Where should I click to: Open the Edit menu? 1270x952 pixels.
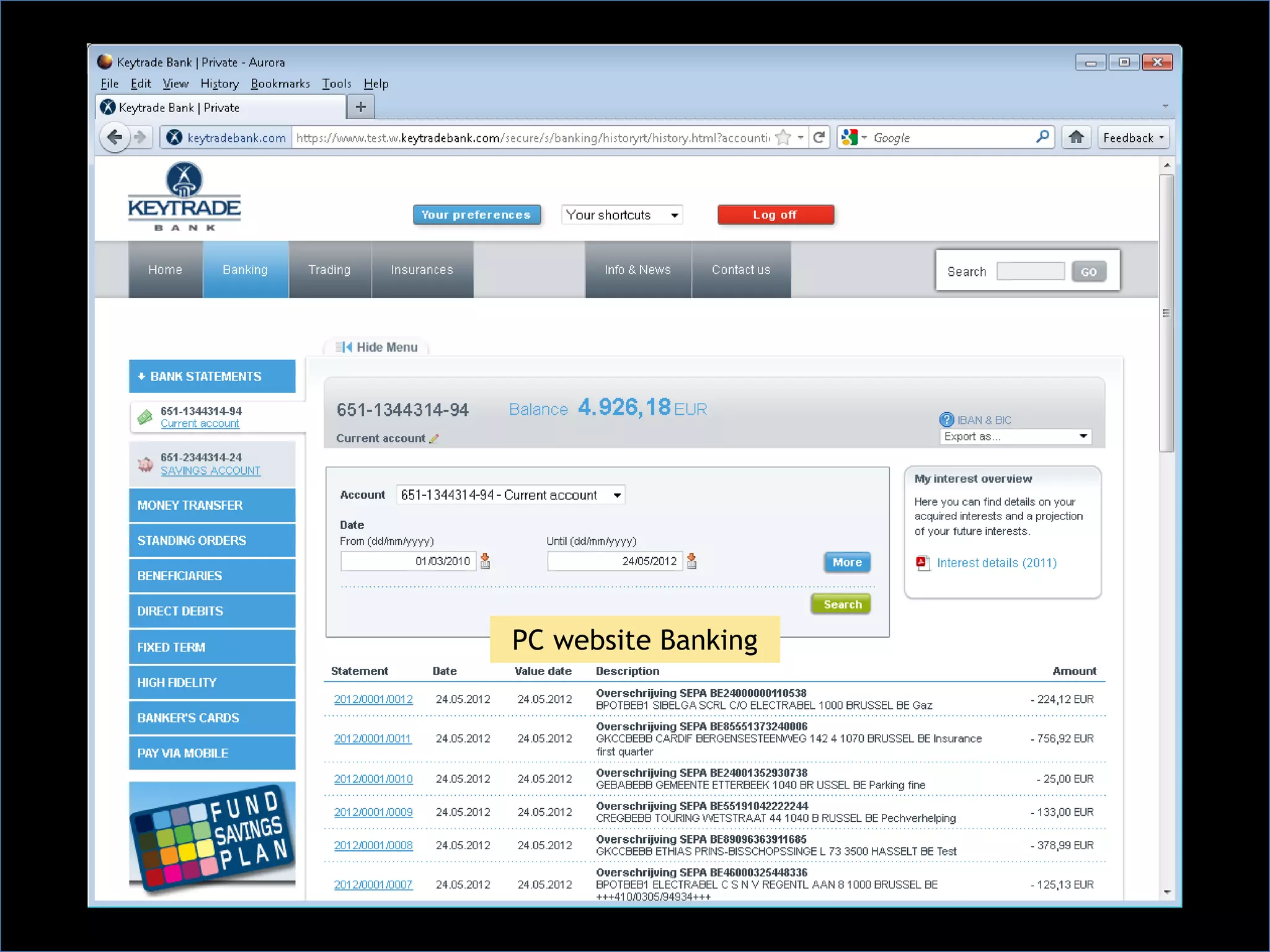coord(141,84)
